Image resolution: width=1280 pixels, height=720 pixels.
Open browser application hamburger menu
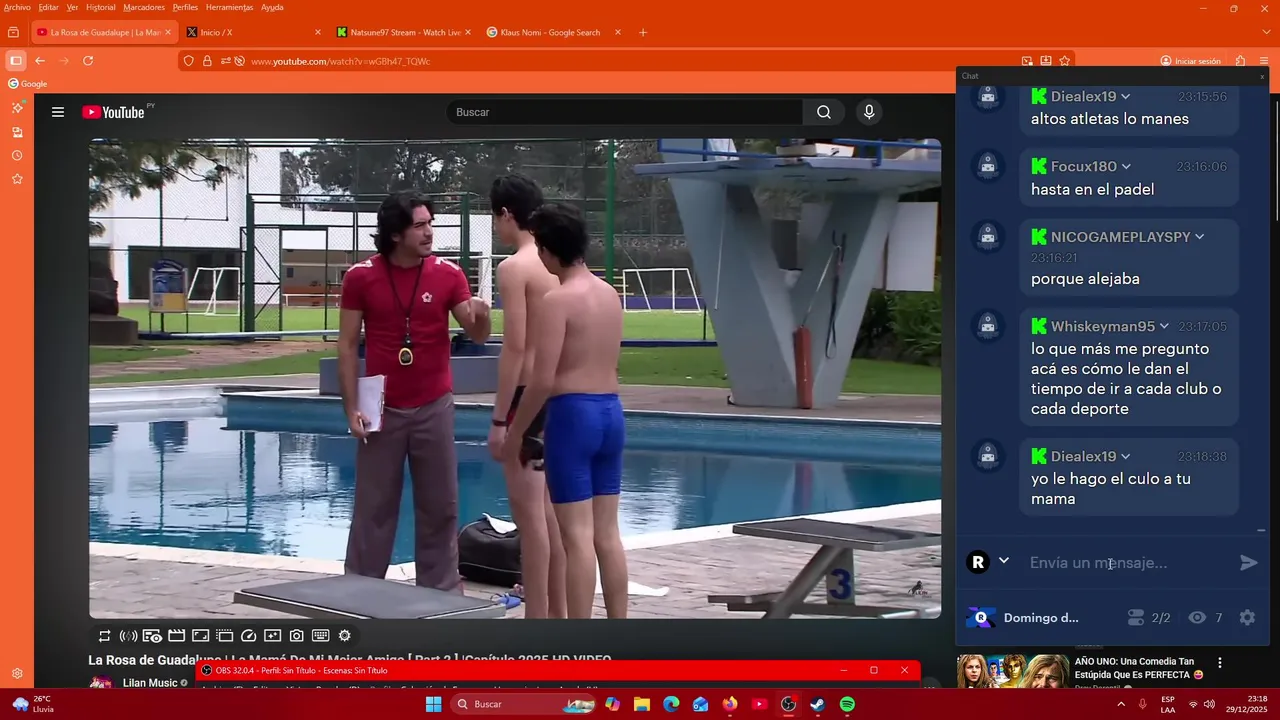1264,61
